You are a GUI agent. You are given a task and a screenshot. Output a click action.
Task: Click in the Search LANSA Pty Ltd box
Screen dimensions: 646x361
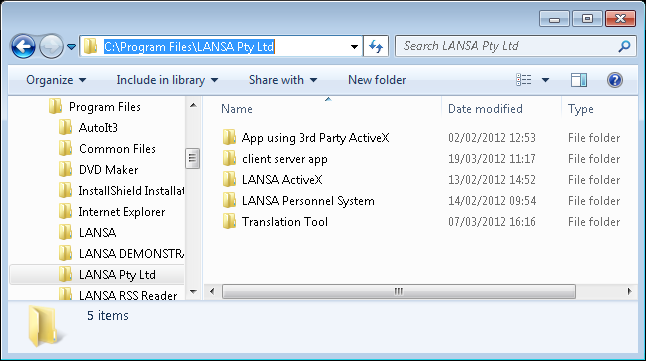click(x=509, y=46)
